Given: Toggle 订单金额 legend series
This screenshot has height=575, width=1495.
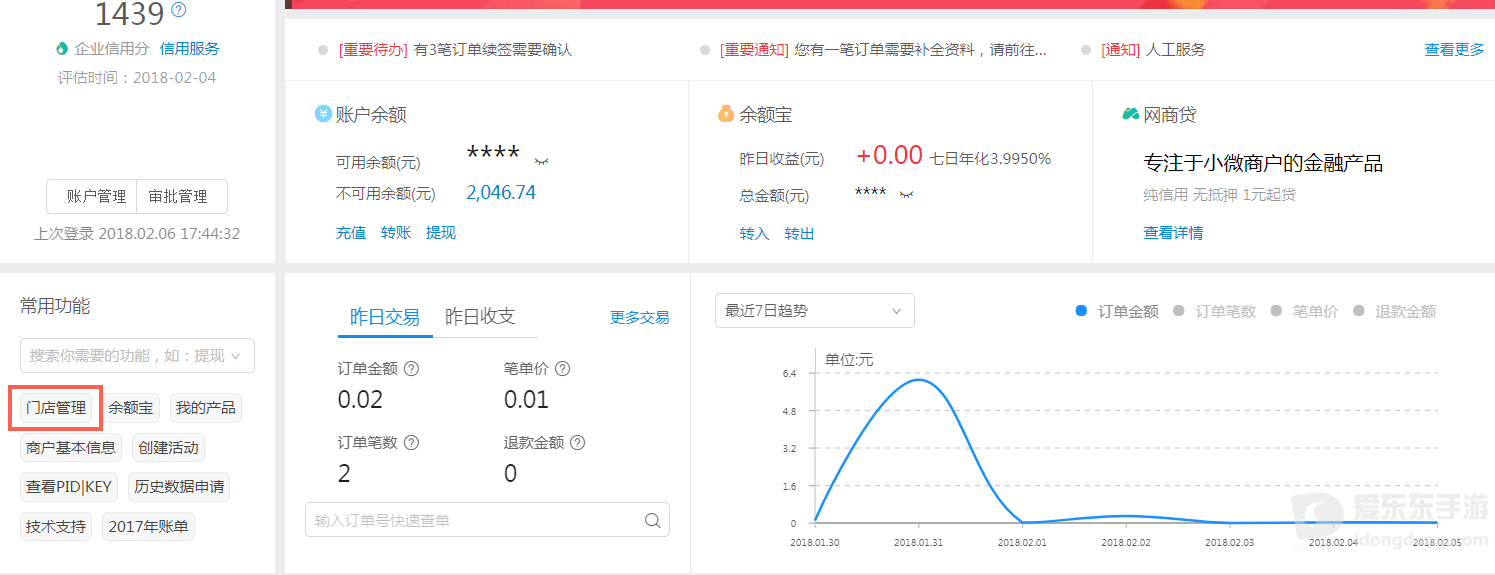Looking at the screenshot, I should tap(1117, 311).
